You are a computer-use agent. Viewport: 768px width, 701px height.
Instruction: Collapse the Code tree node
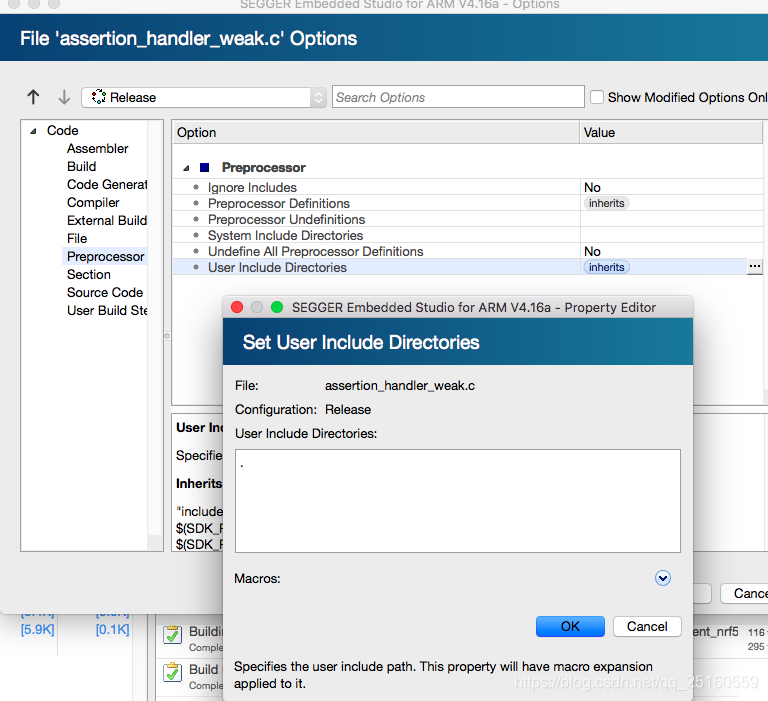click(33, 131)
